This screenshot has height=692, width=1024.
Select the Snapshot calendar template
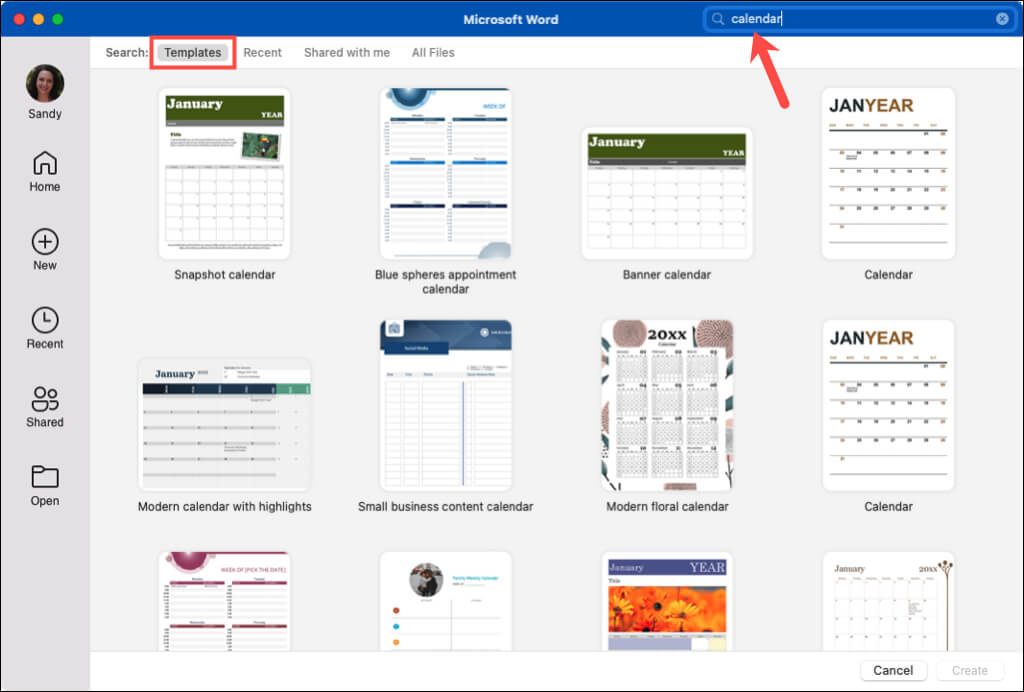(x=224, y=173)
